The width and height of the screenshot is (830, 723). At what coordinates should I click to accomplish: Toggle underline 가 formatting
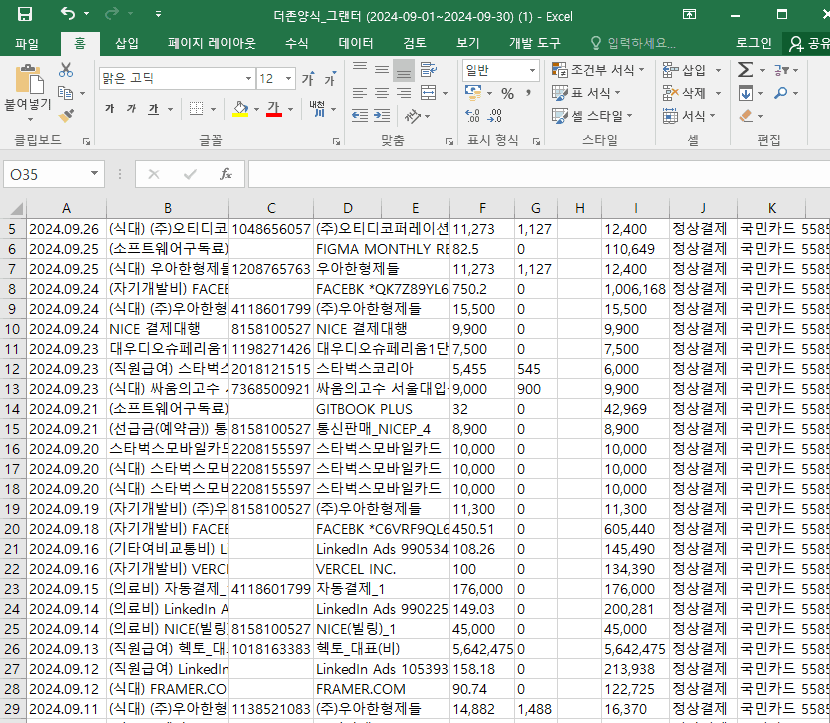click(154, 109)
